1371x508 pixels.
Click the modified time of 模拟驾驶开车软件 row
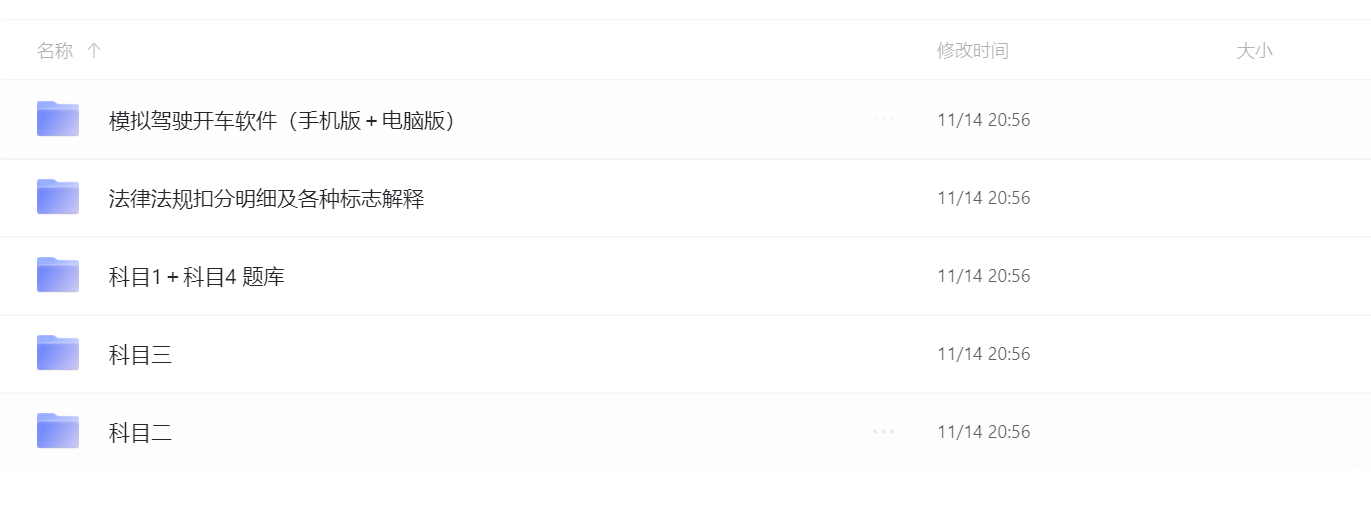(x=983, y=120)
